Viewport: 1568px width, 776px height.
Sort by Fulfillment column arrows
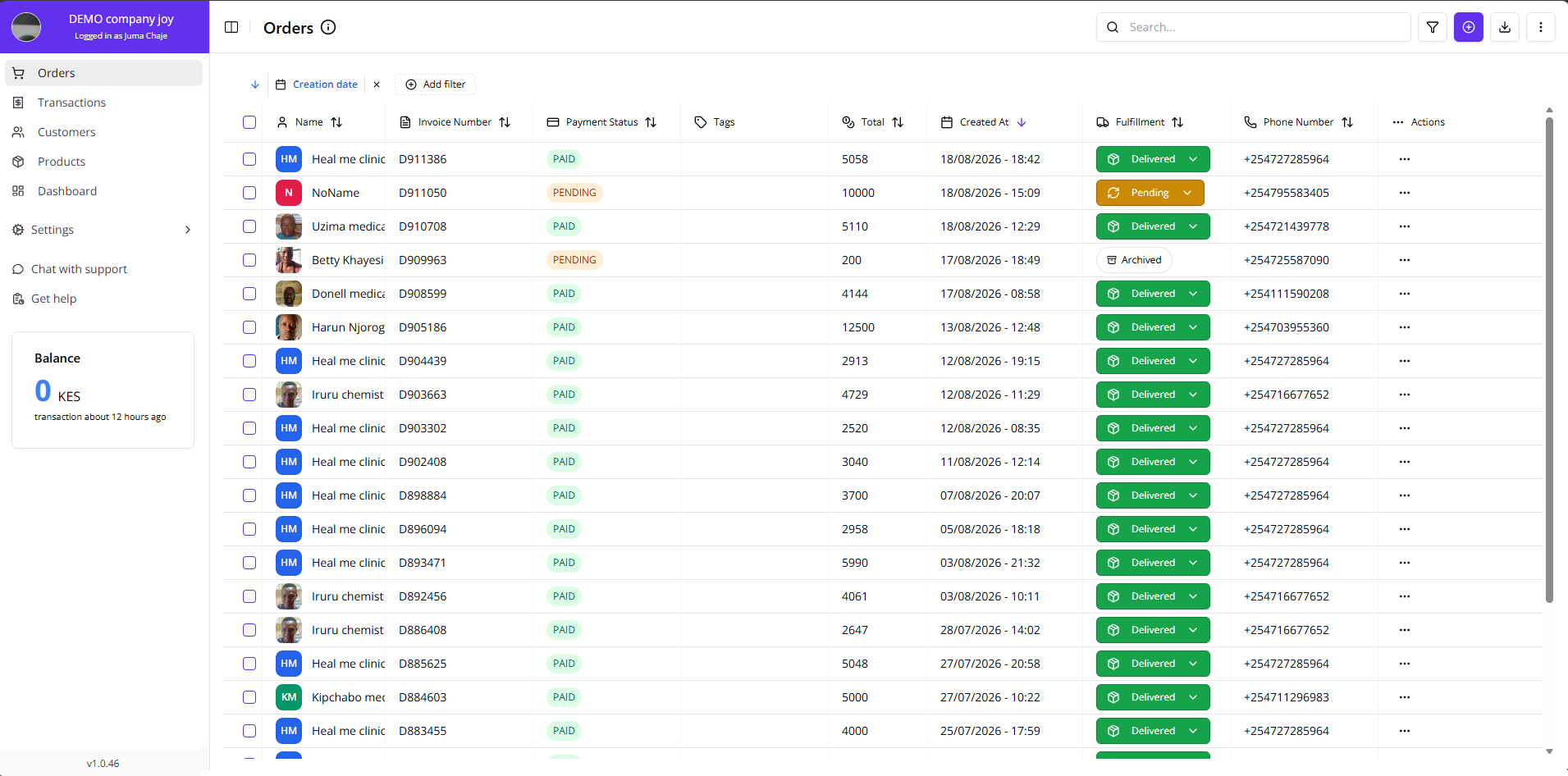coord(1177,122)
